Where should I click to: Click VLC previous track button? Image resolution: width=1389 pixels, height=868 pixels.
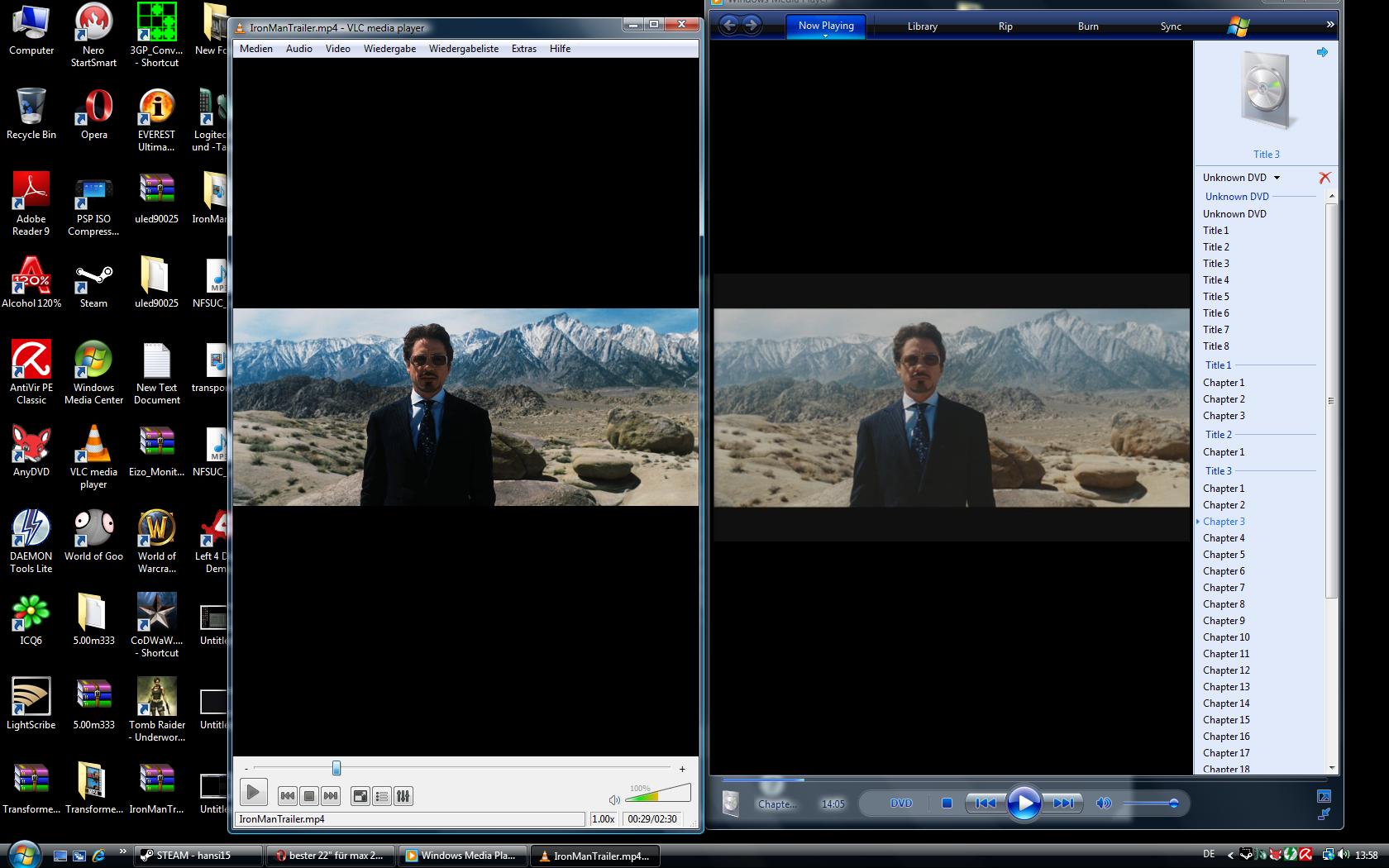point(287,796)
